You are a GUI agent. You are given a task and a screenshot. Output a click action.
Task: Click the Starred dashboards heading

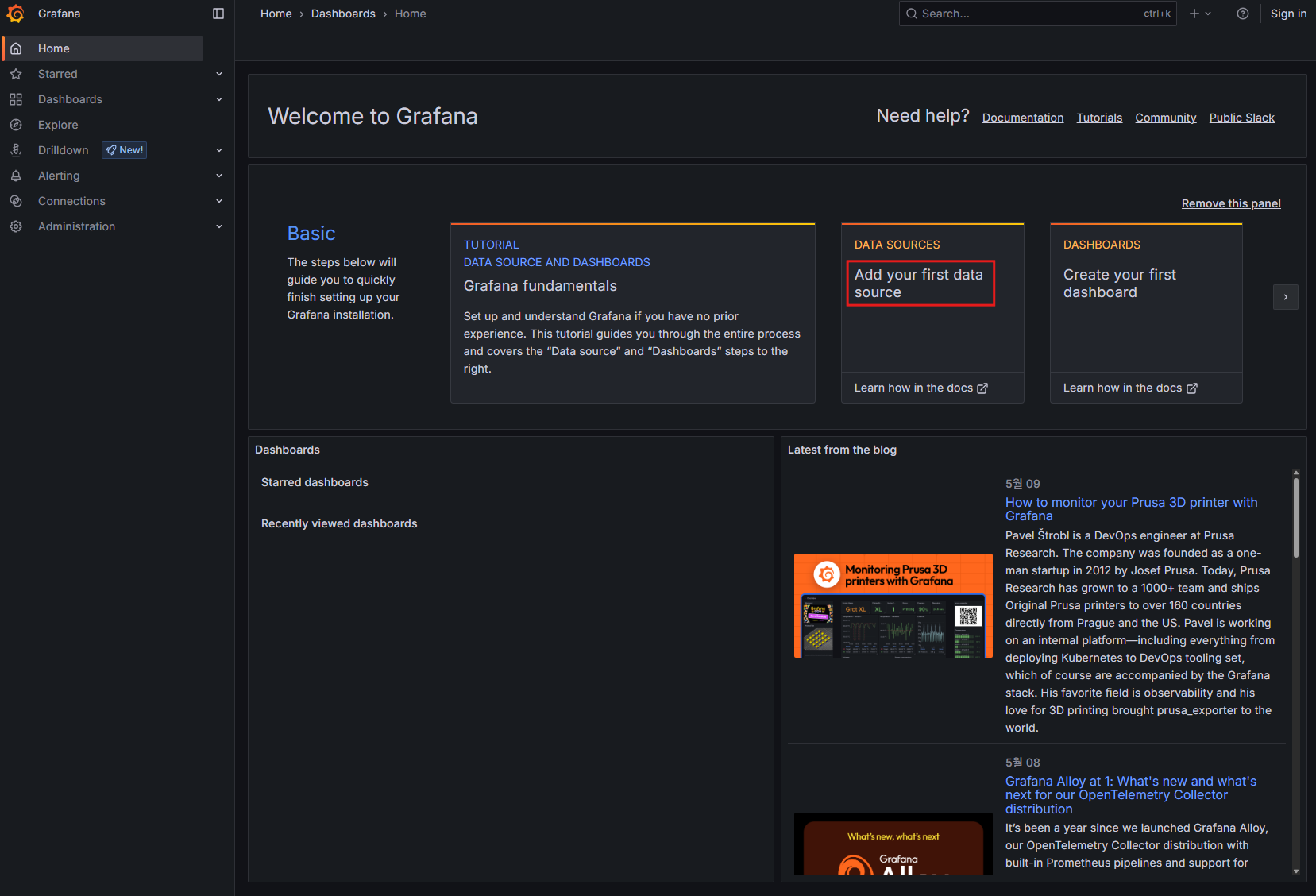click(315, 482)
